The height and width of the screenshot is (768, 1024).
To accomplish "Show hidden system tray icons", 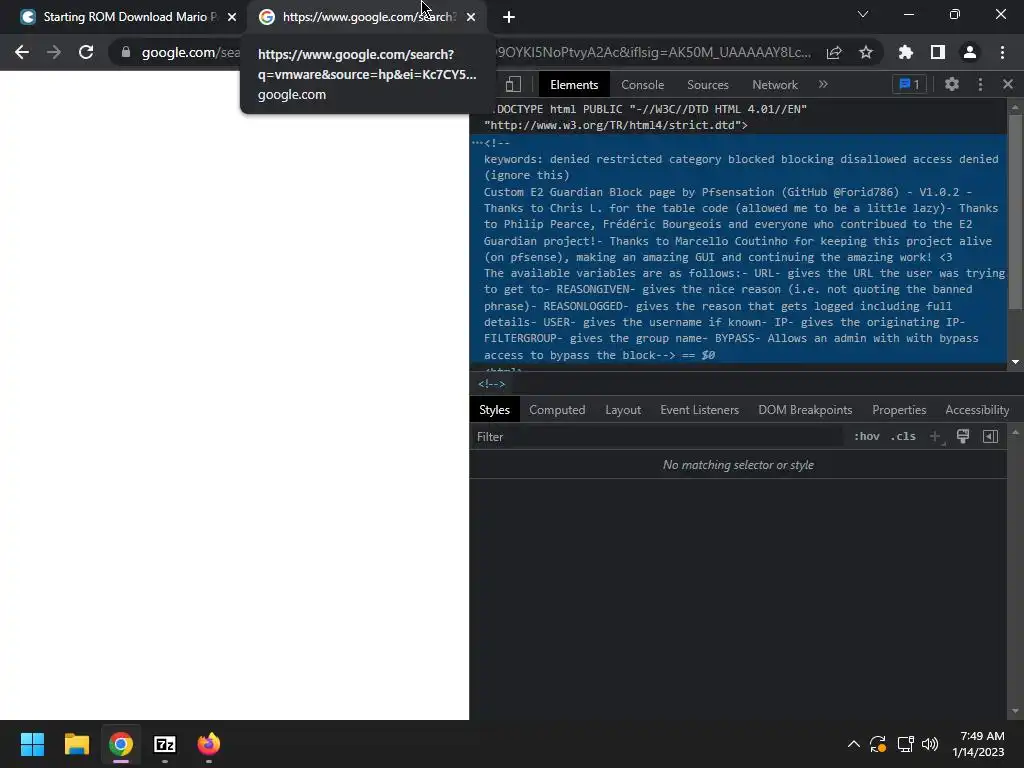I will click(854, 744).
